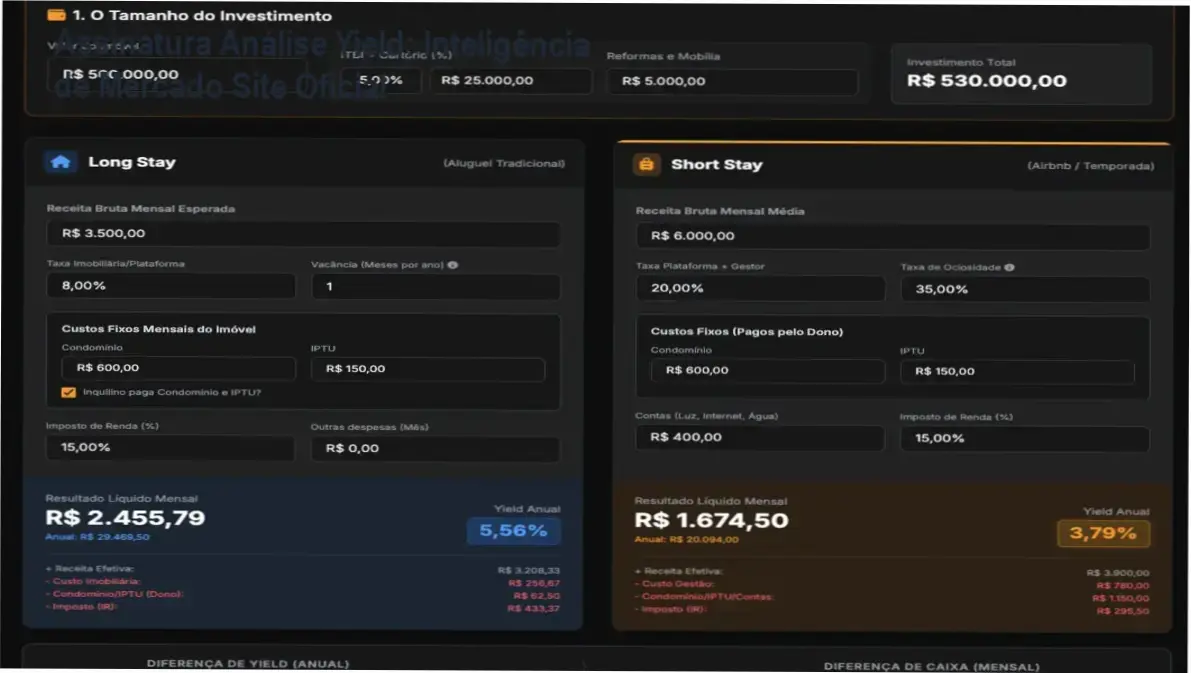This screenshot has height=673, width=1191.
Task: Click Custos Fixos (Pagos pelo Dono) heading
Action: tap(747, 332)
